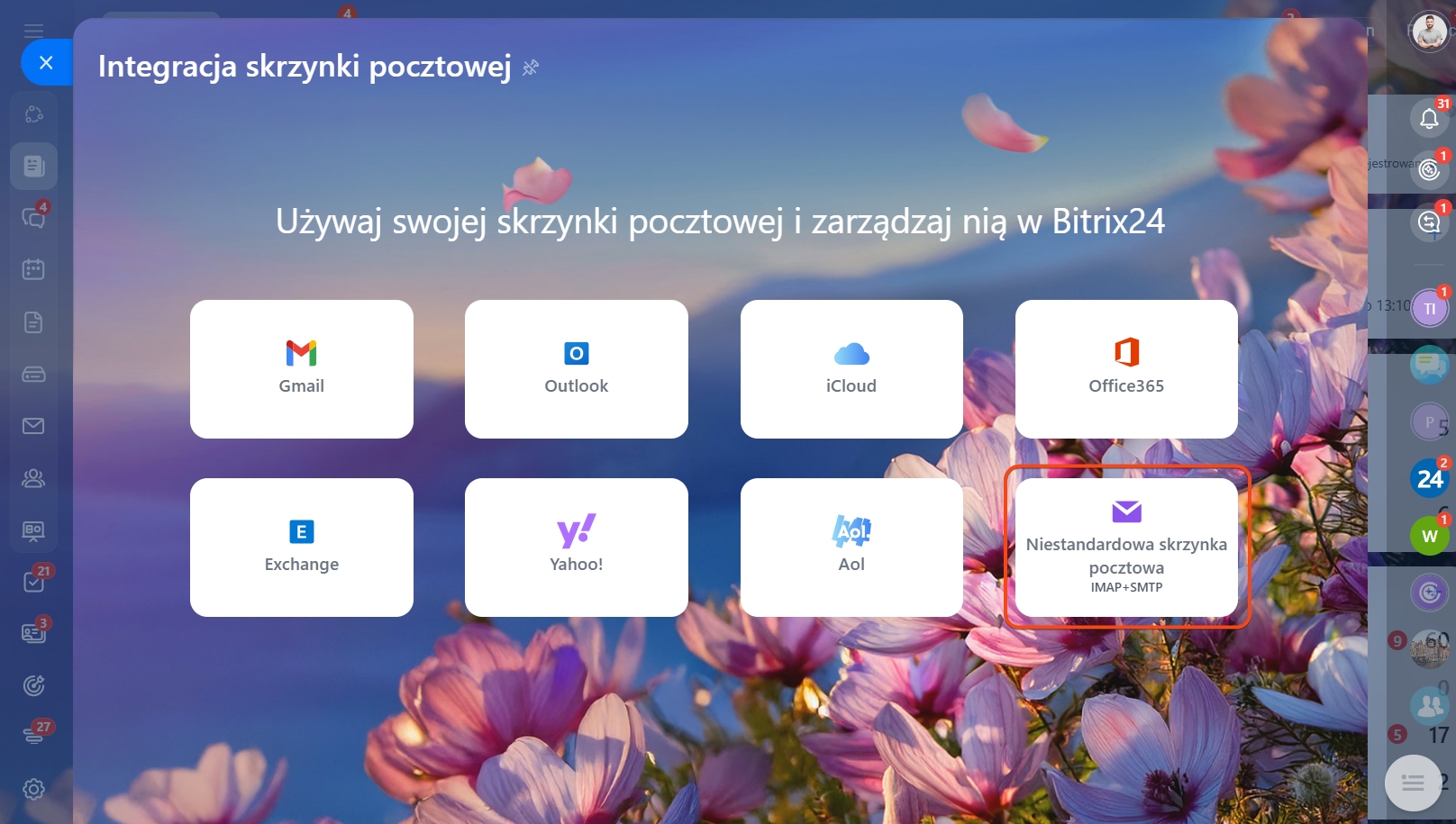Open the presentation board icon in left sidebar
This screenshot has height=824, width=1456.
click(x=33, y=530)
